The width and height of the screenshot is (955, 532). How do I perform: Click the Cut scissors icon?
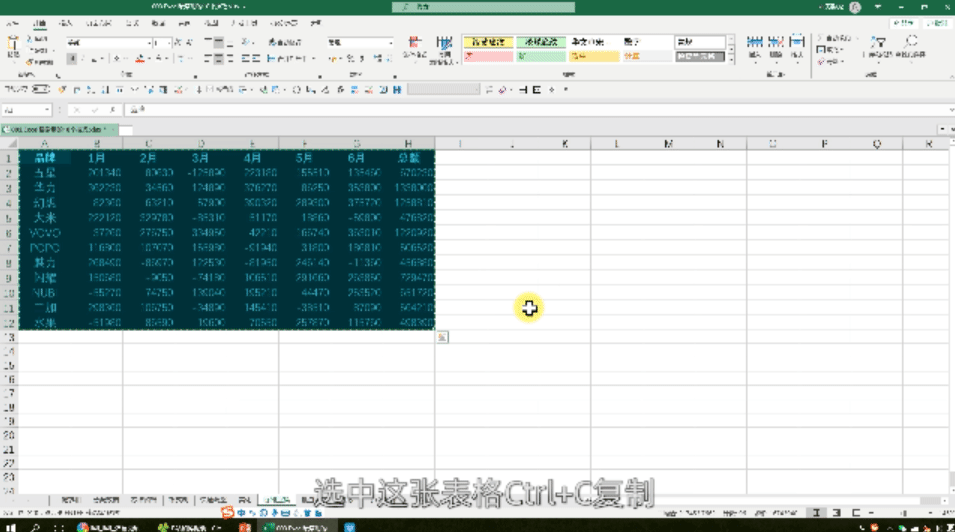29,39
